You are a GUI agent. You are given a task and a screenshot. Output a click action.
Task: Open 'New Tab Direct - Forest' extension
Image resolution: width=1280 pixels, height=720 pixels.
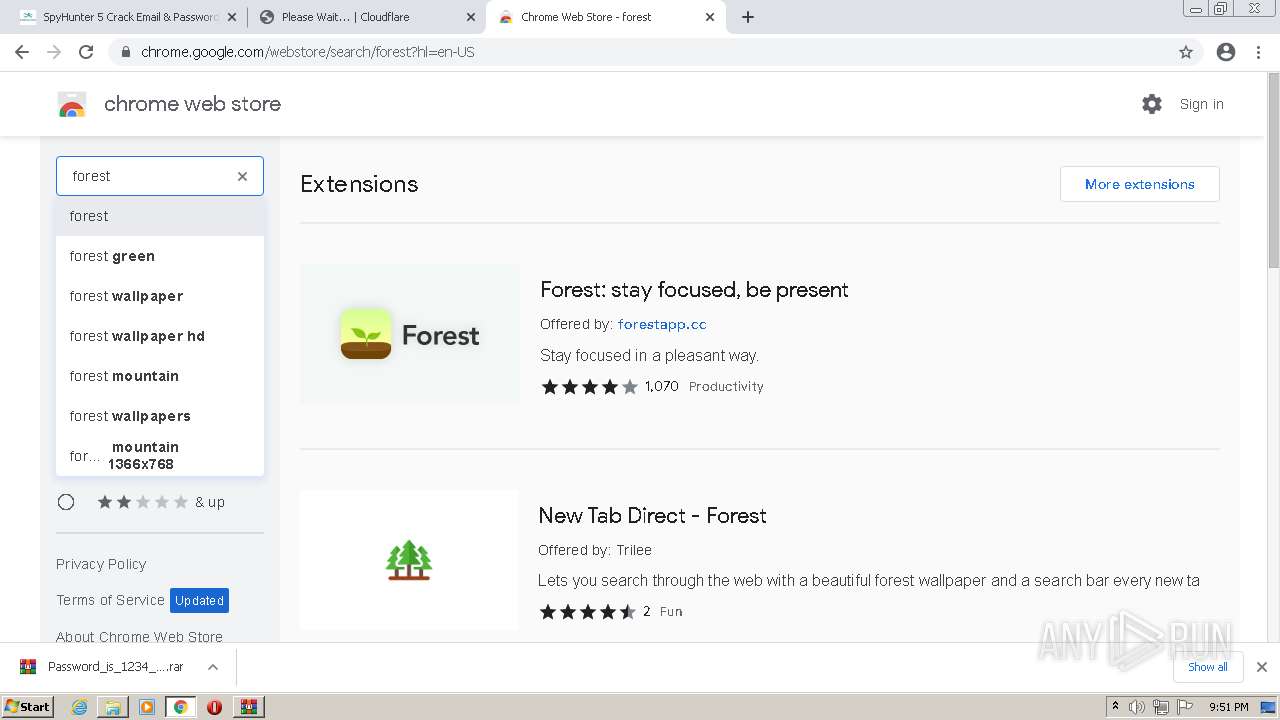pyautogui.click(x=652, y=516)
